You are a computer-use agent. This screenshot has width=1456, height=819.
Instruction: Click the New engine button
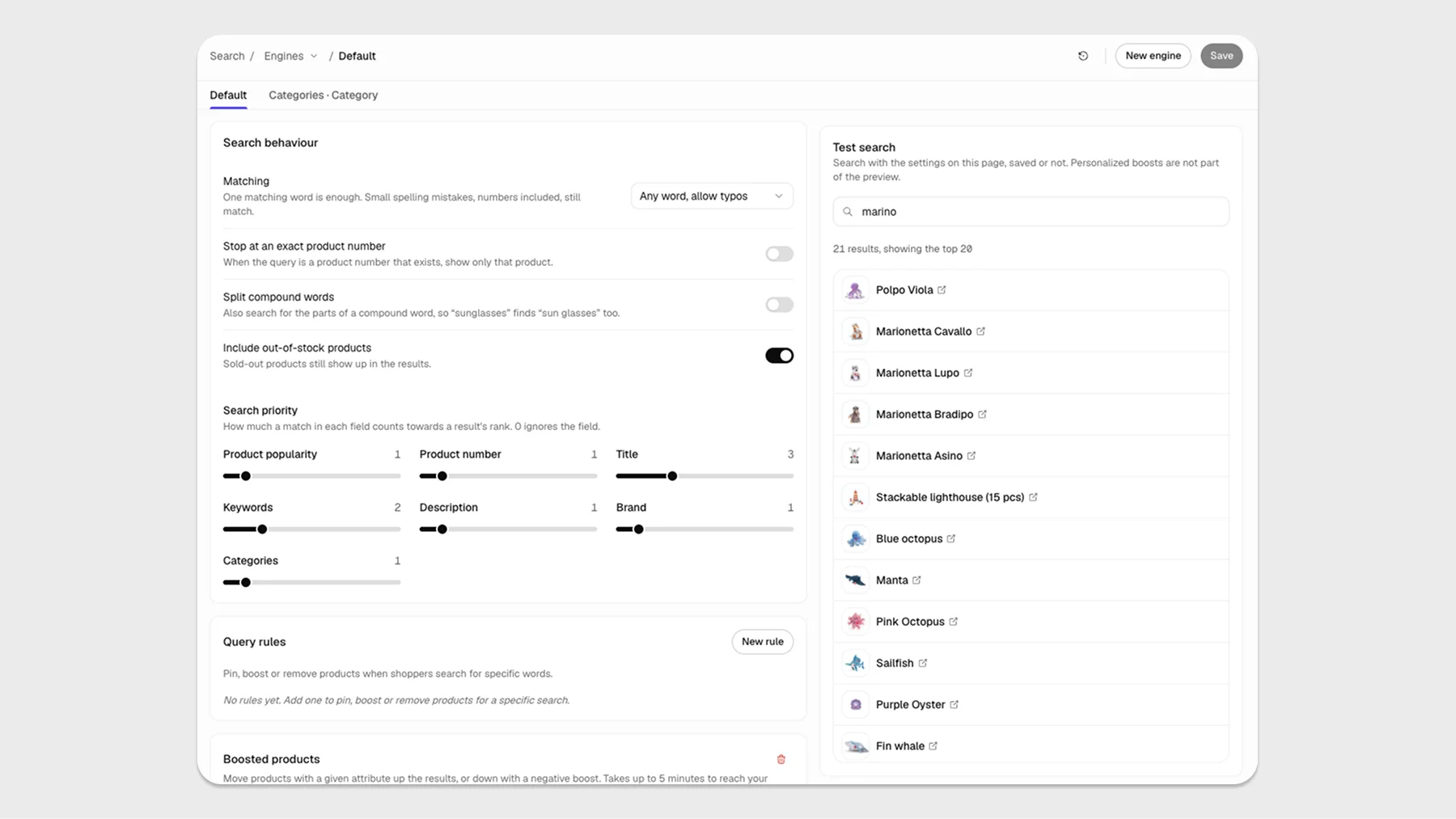pos(1153,56)
